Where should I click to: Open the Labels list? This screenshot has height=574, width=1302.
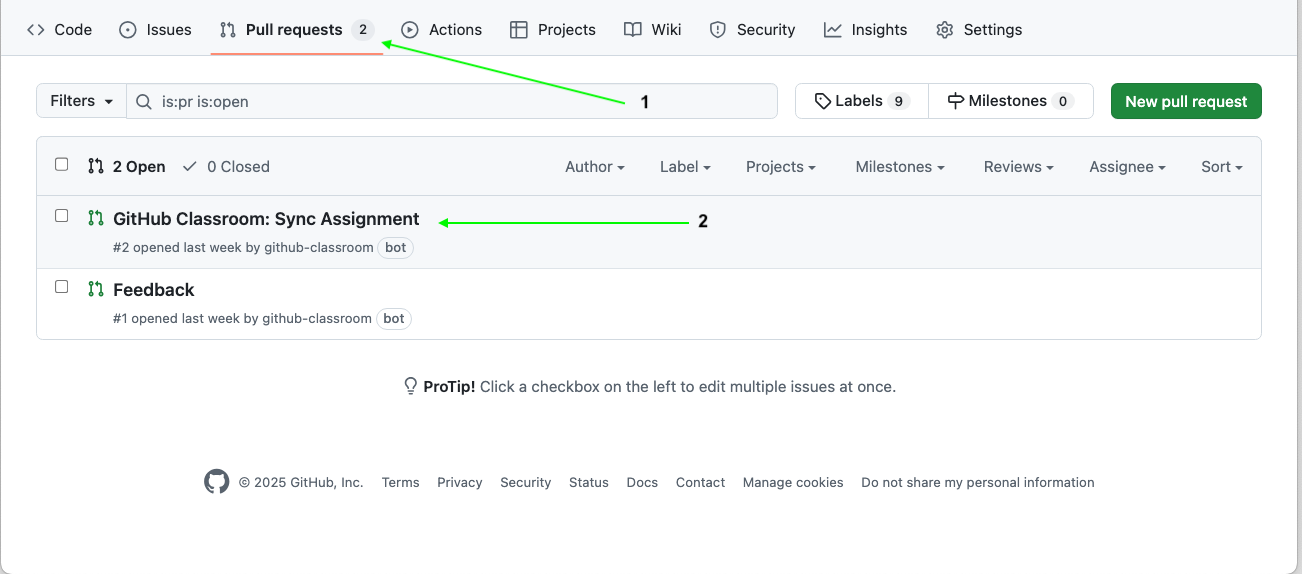pos(862,101)
